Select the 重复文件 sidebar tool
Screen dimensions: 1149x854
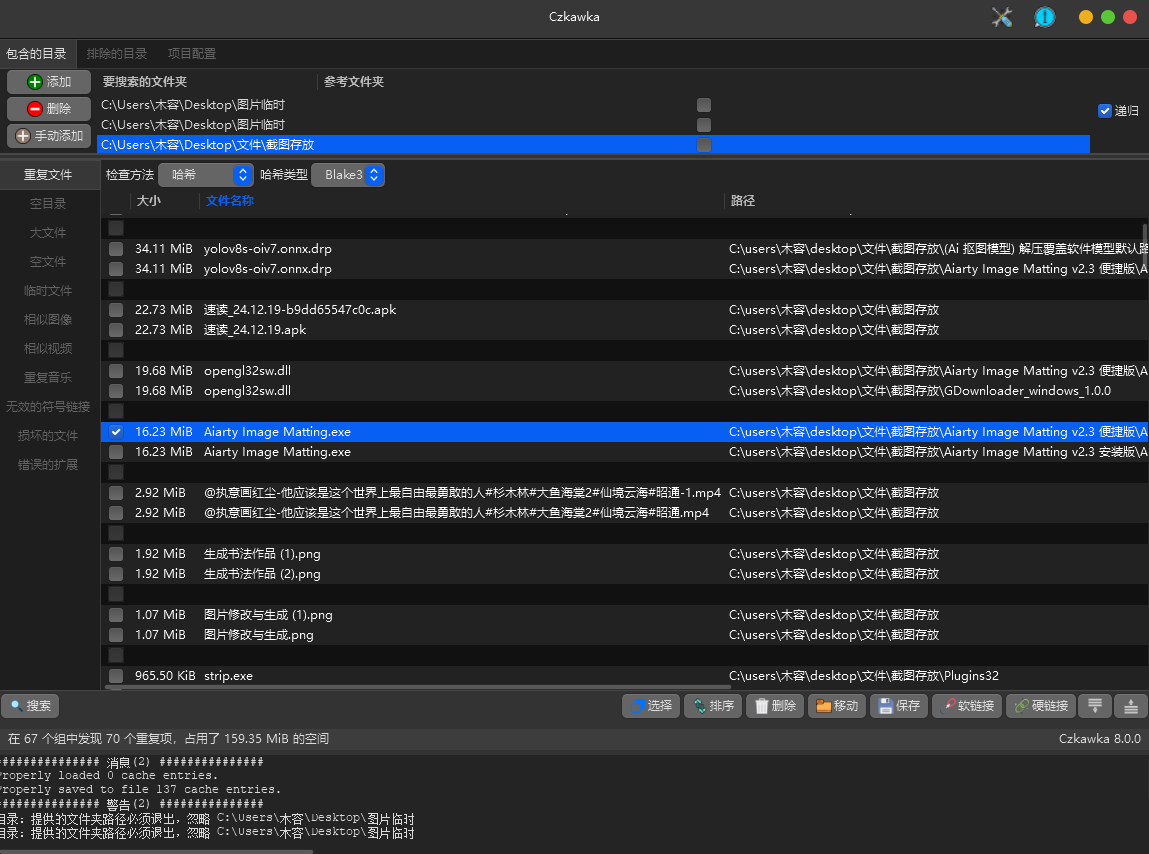coord(48,174)
